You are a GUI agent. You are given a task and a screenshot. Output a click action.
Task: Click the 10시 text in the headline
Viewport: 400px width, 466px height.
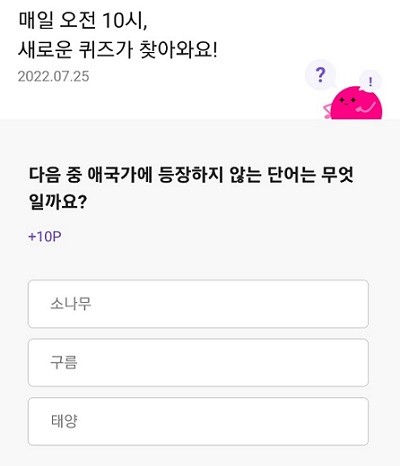point(125,21)
